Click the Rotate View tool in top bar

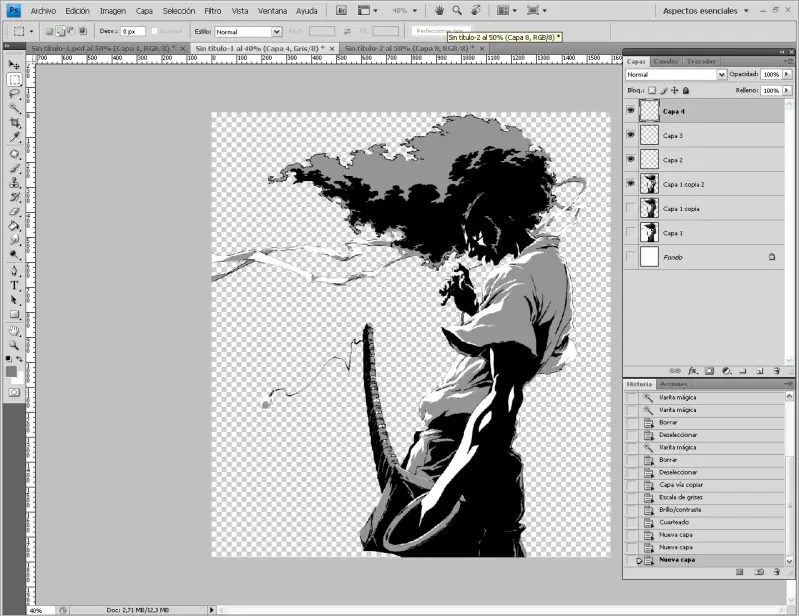point(475,10)
